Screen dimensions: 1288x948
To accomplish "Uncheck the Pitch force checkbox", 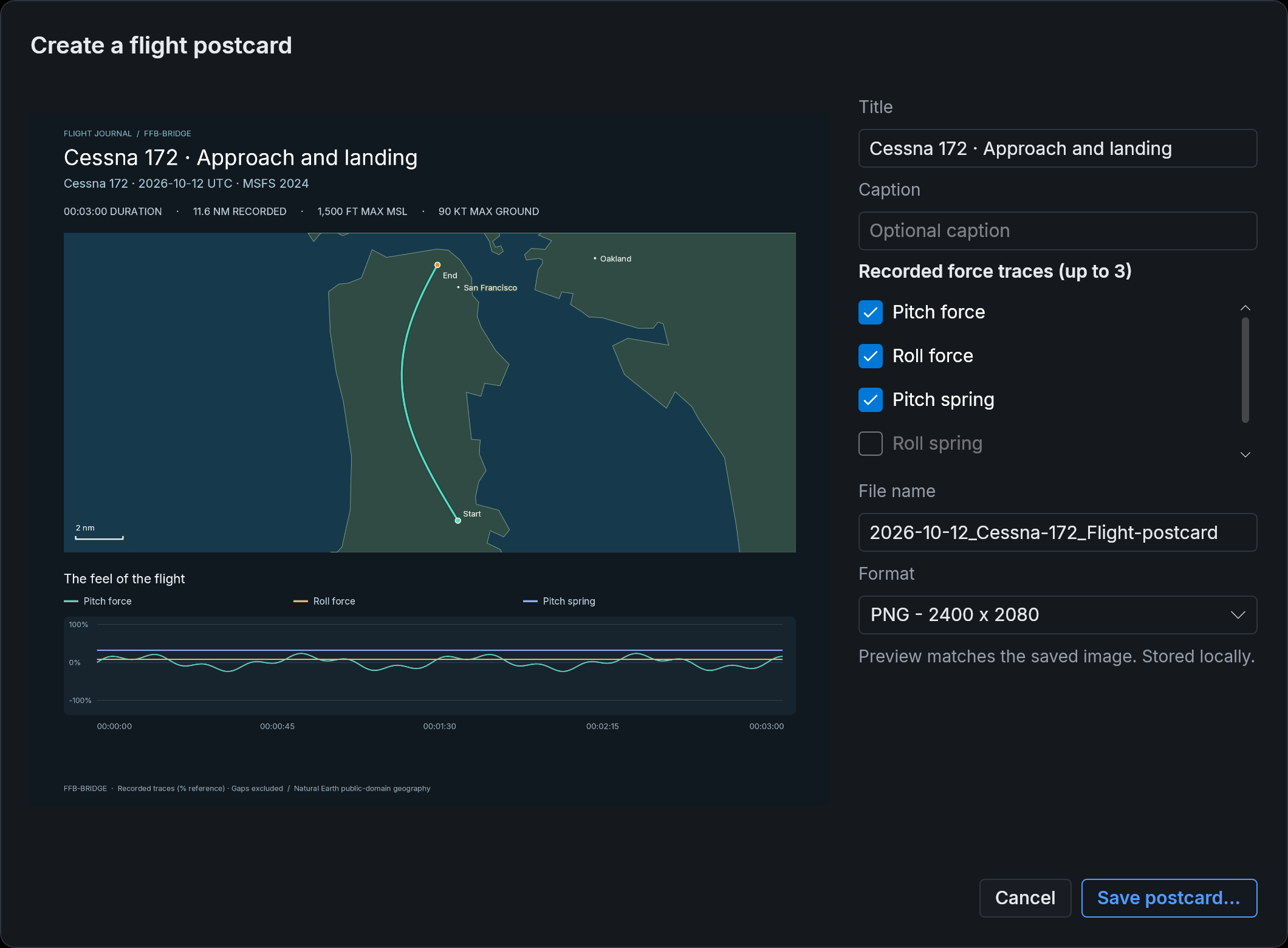I will (870, 312).
